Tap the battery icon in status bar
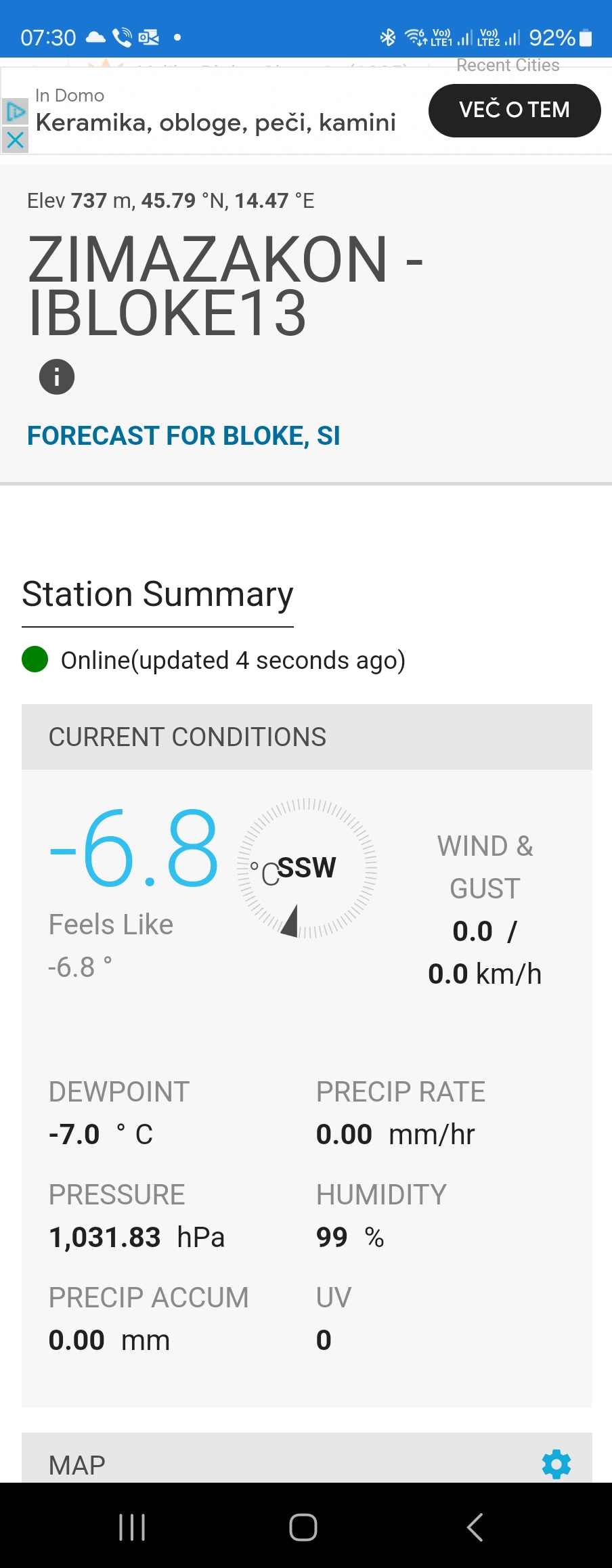Image resolution: width=612 pixels, height=1568 pixels. [x=586, y=38]
